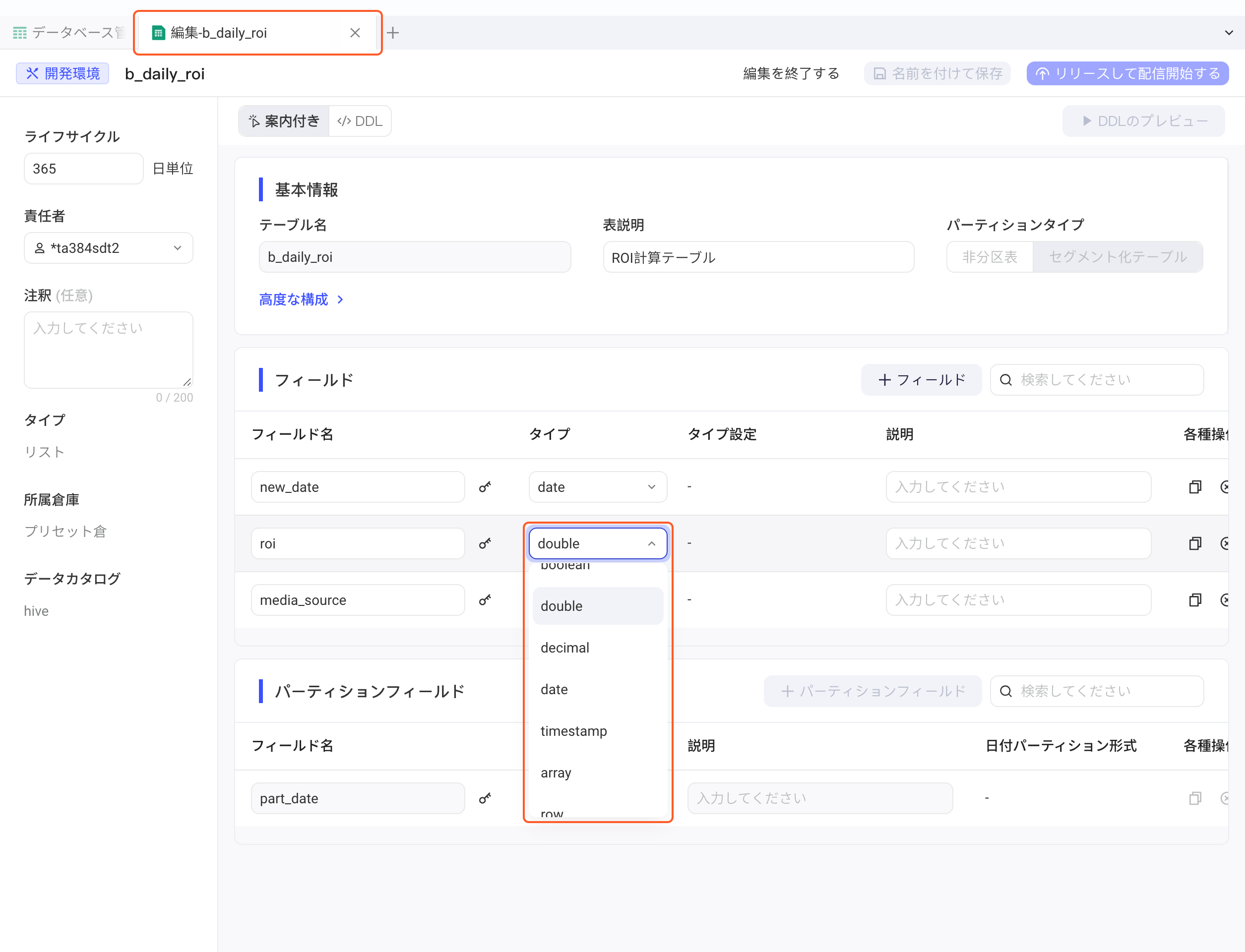1245x952 pixels.
Task: Close the 編集-b_daily_roi tab
Action: coord(356,33)
